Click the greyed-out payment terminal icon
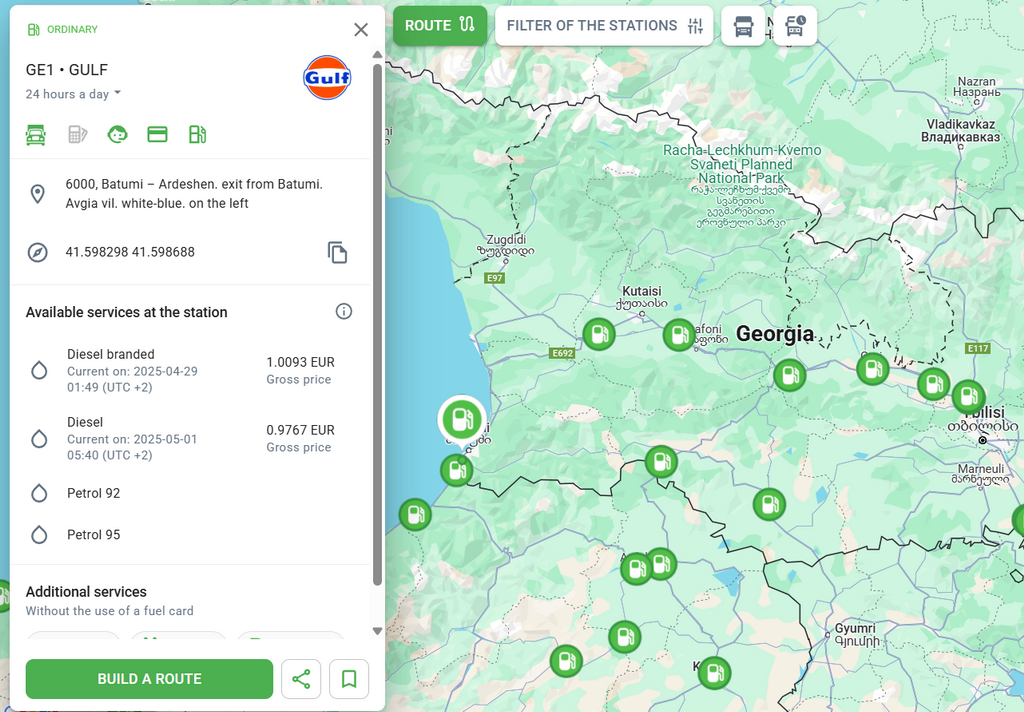This screenshot has width=1024, height=712. click(77, 135)
